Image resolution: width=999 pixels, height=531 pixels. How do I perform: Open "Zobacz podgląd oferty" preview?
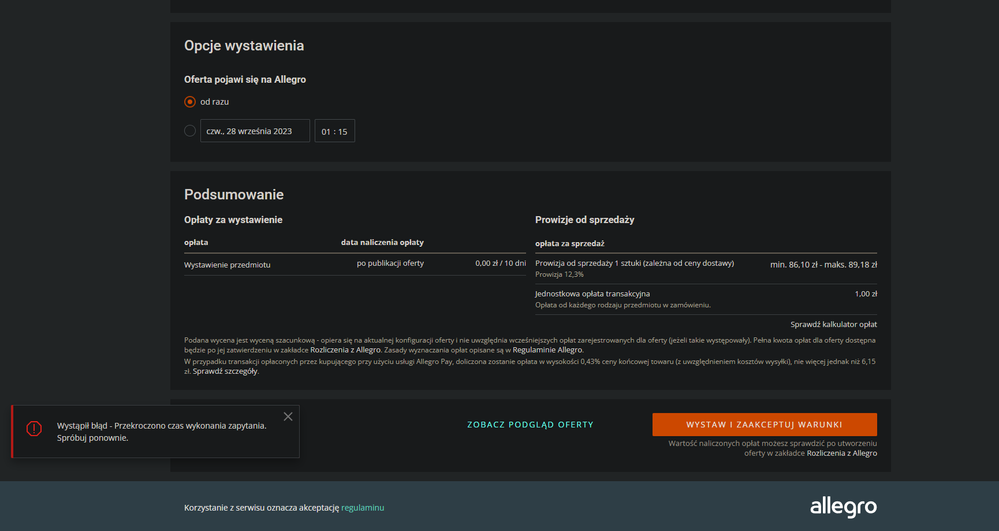pos(530,425)
